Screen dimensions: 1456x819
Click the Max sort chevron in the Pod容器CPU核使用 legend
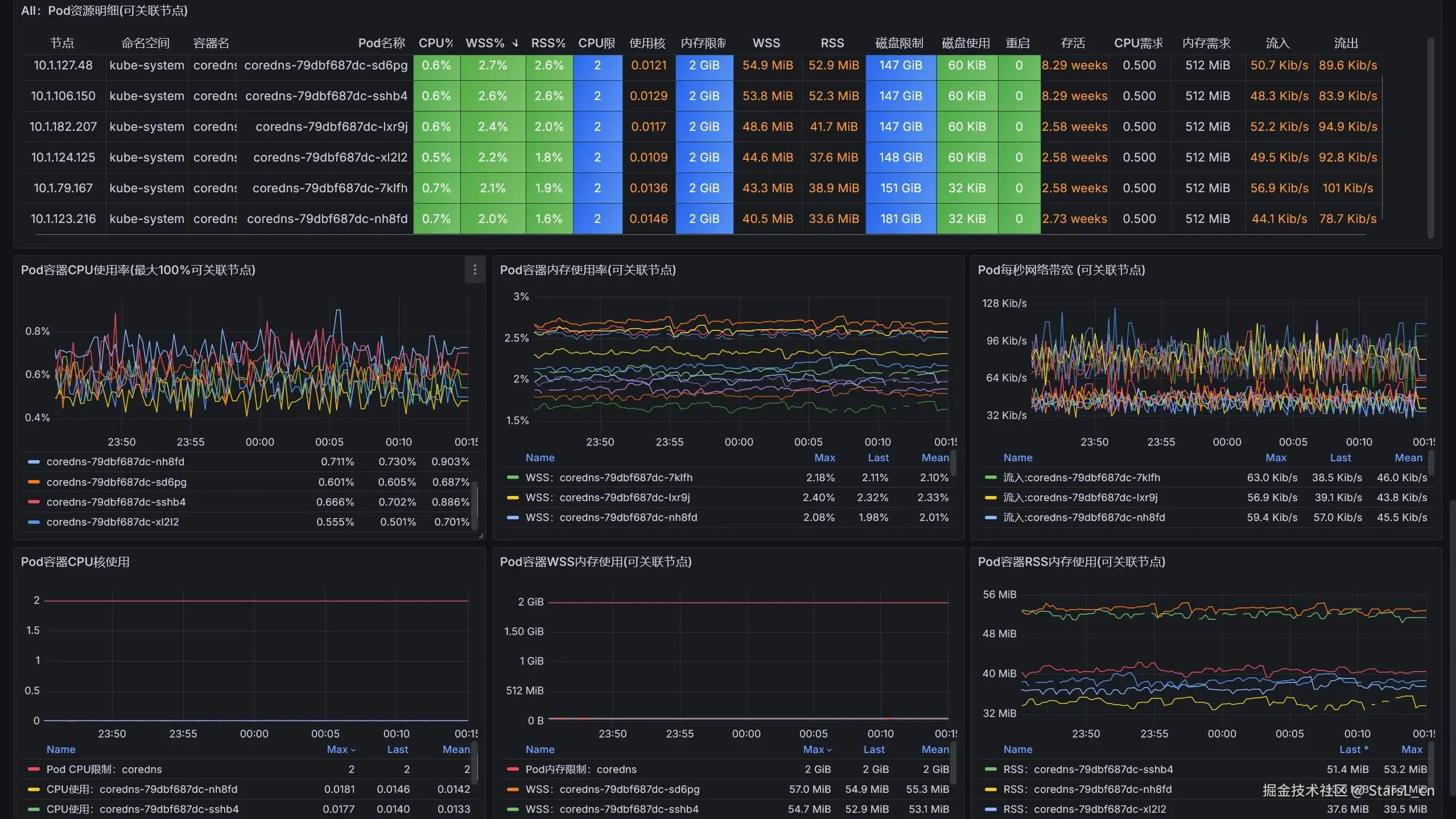(x=353, y=750)
